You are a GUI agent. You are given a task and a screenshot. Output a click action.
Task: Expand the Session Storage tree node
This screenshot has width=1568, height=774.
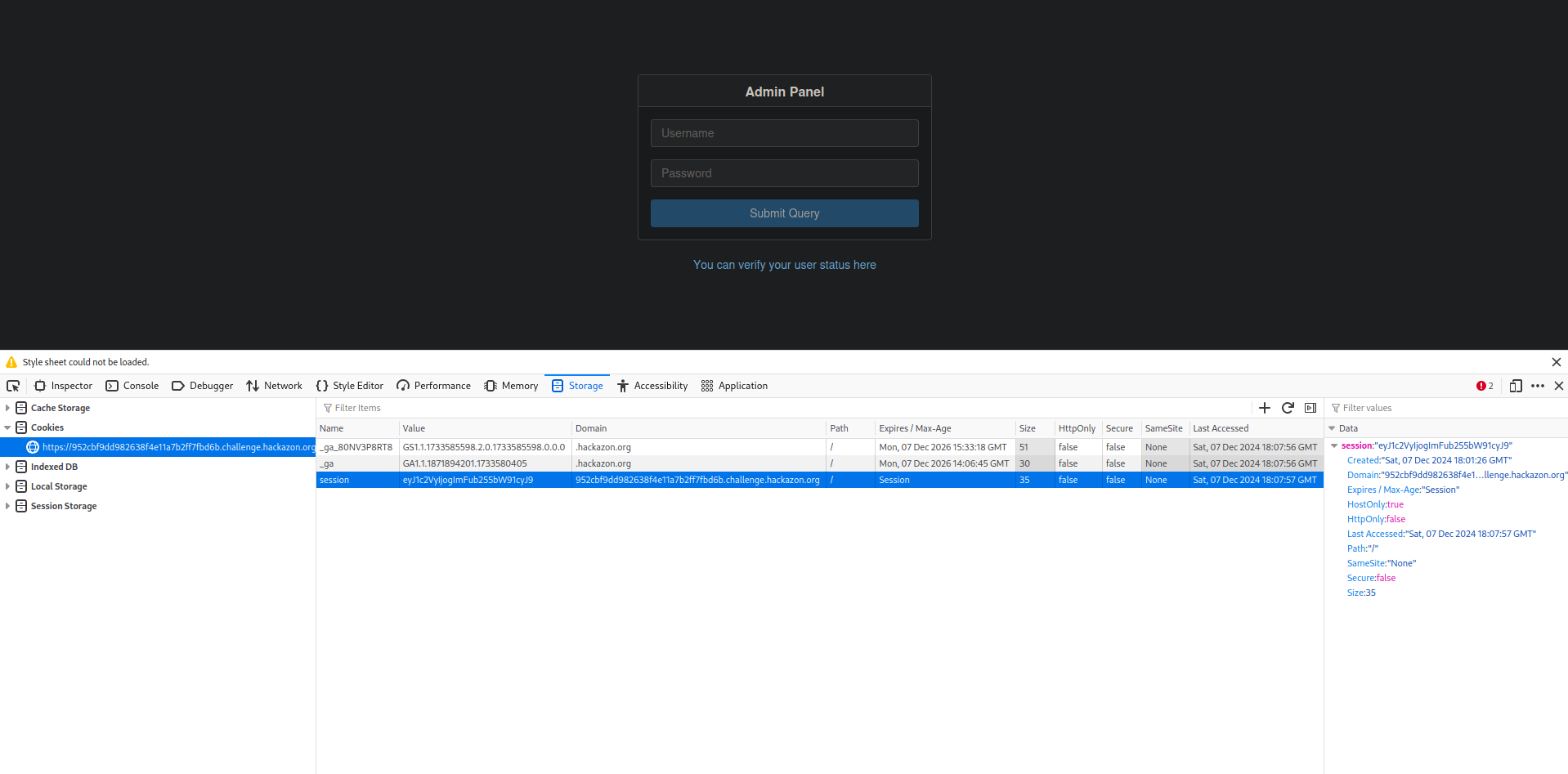point(7,506)
